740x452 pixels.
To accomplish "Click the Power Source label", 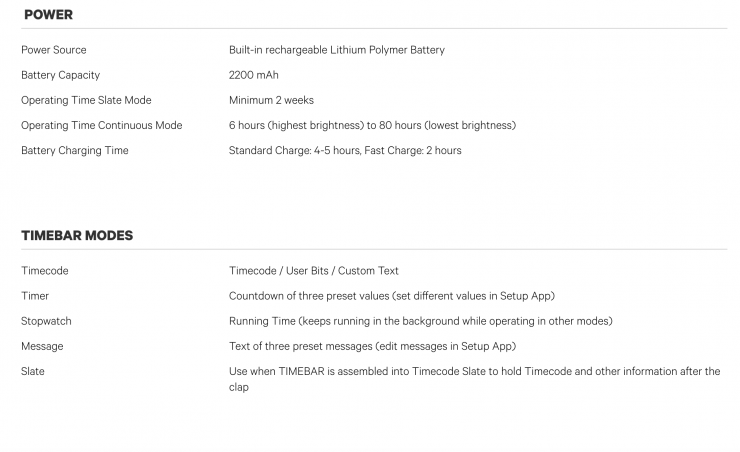I will pyautogui.click(x=53, y=50).
